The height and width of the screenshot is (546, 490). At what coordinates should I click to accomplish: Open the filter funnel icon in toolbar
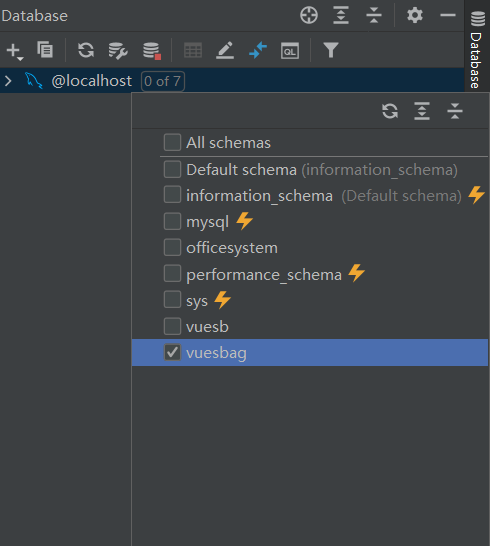[x=331, y=50]
